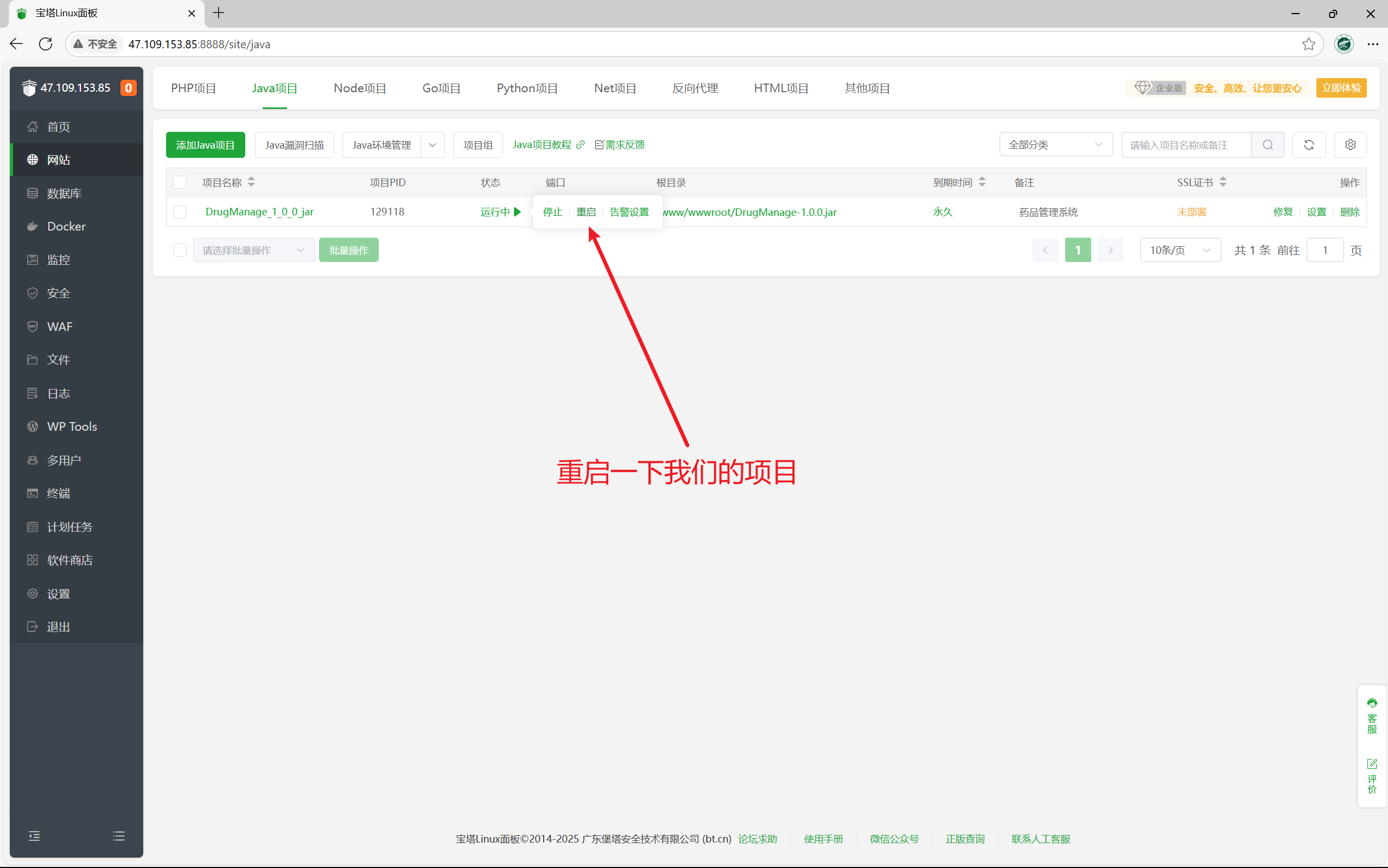Click the project name search input field
The height and width of the screenshot is (868, 1388).
coord(1186,145)
